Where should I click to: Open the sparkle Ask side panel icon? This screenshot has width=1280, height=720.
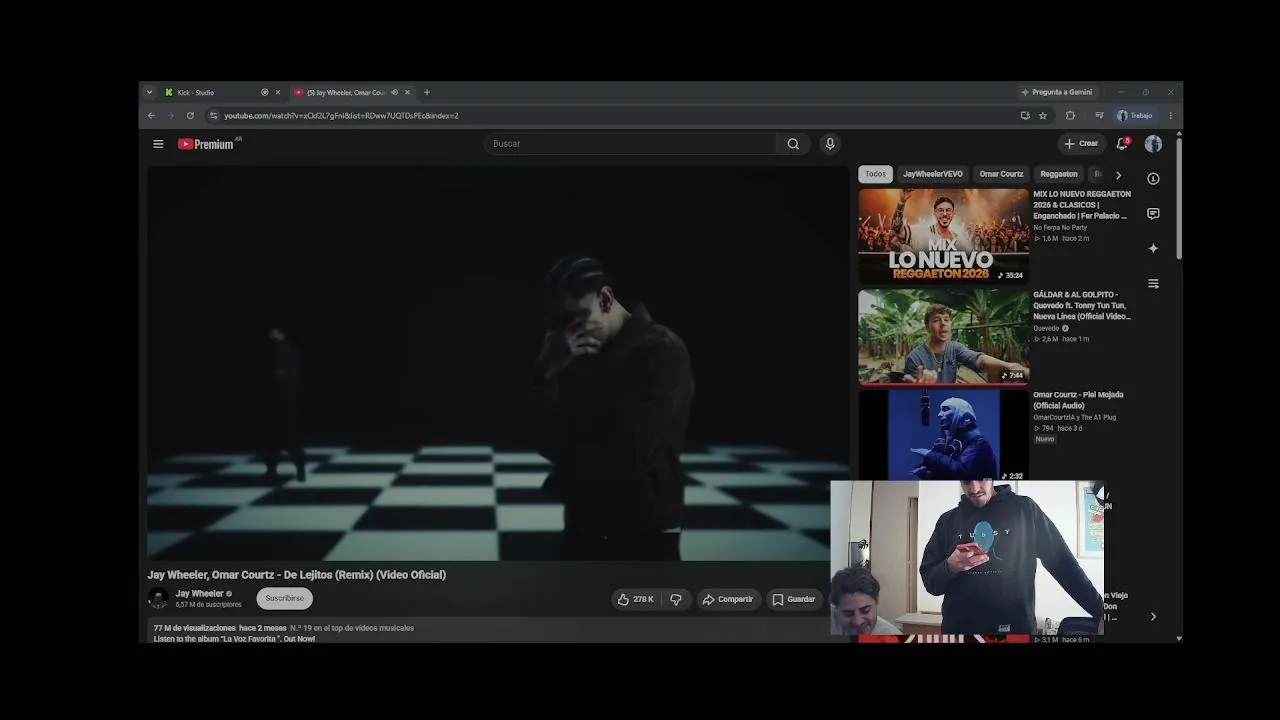coord(1153,248)
